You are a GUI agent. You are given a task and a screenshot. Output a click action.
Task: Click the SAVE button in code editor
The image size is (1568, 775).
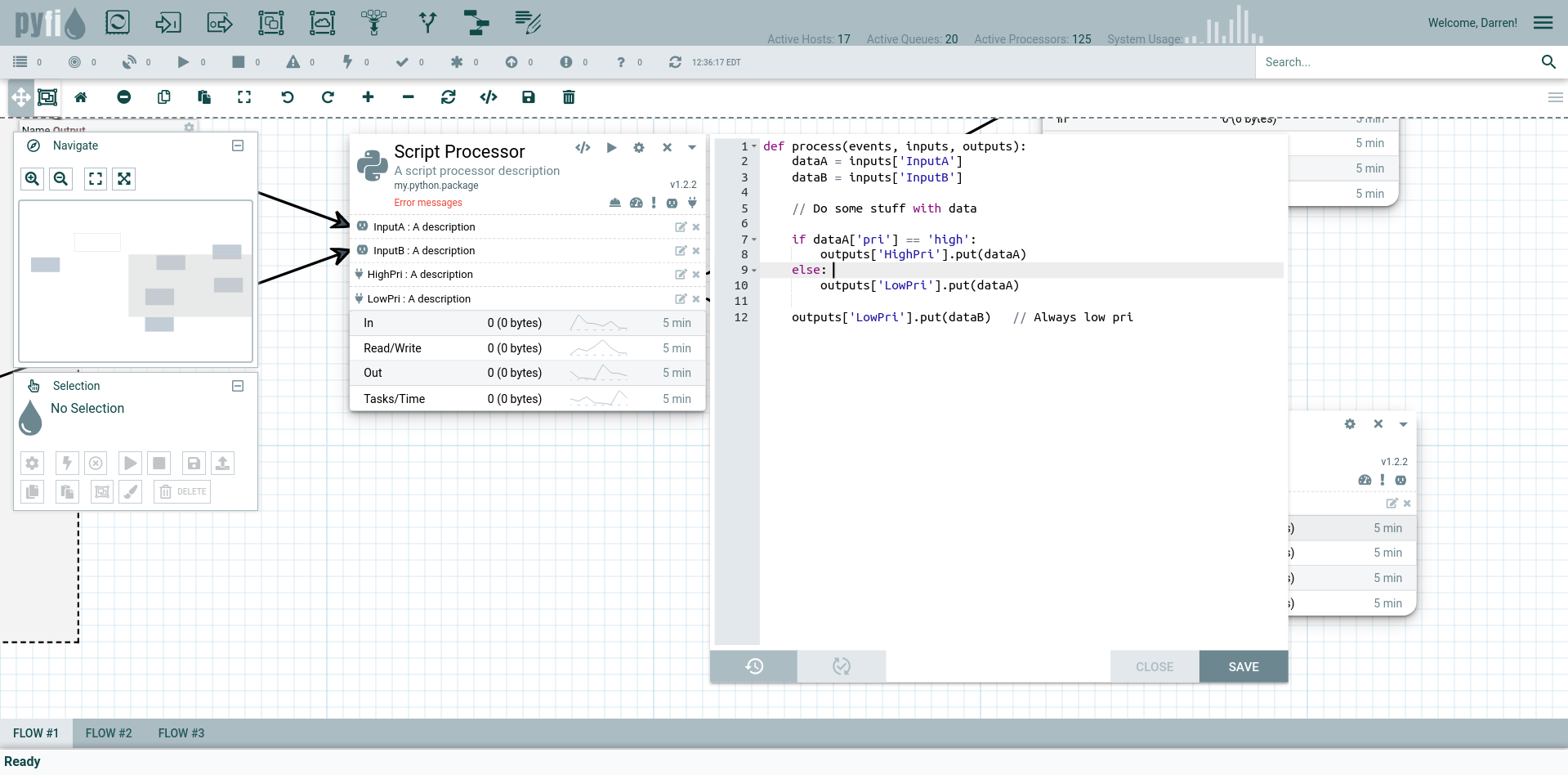coord(1244,666)
